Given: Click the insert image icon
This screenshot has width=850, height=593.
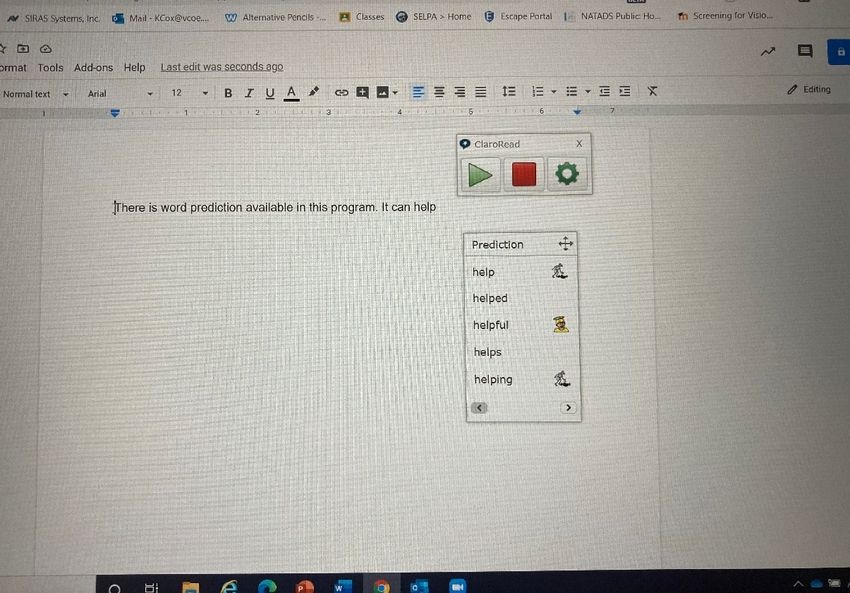Looking at the screenshot, I should (383, 92).
